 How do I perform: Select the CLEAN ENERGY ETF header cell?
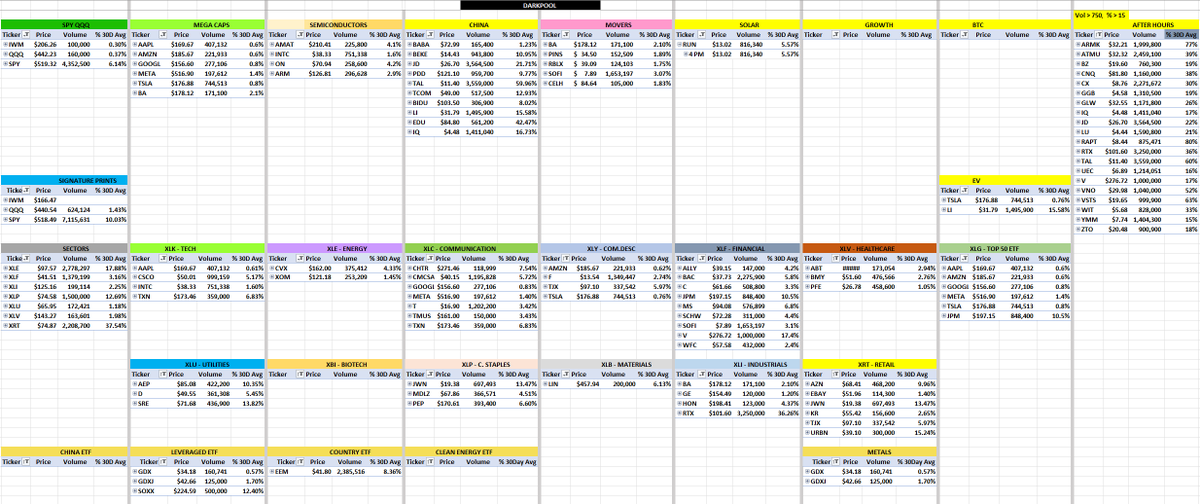469,452
